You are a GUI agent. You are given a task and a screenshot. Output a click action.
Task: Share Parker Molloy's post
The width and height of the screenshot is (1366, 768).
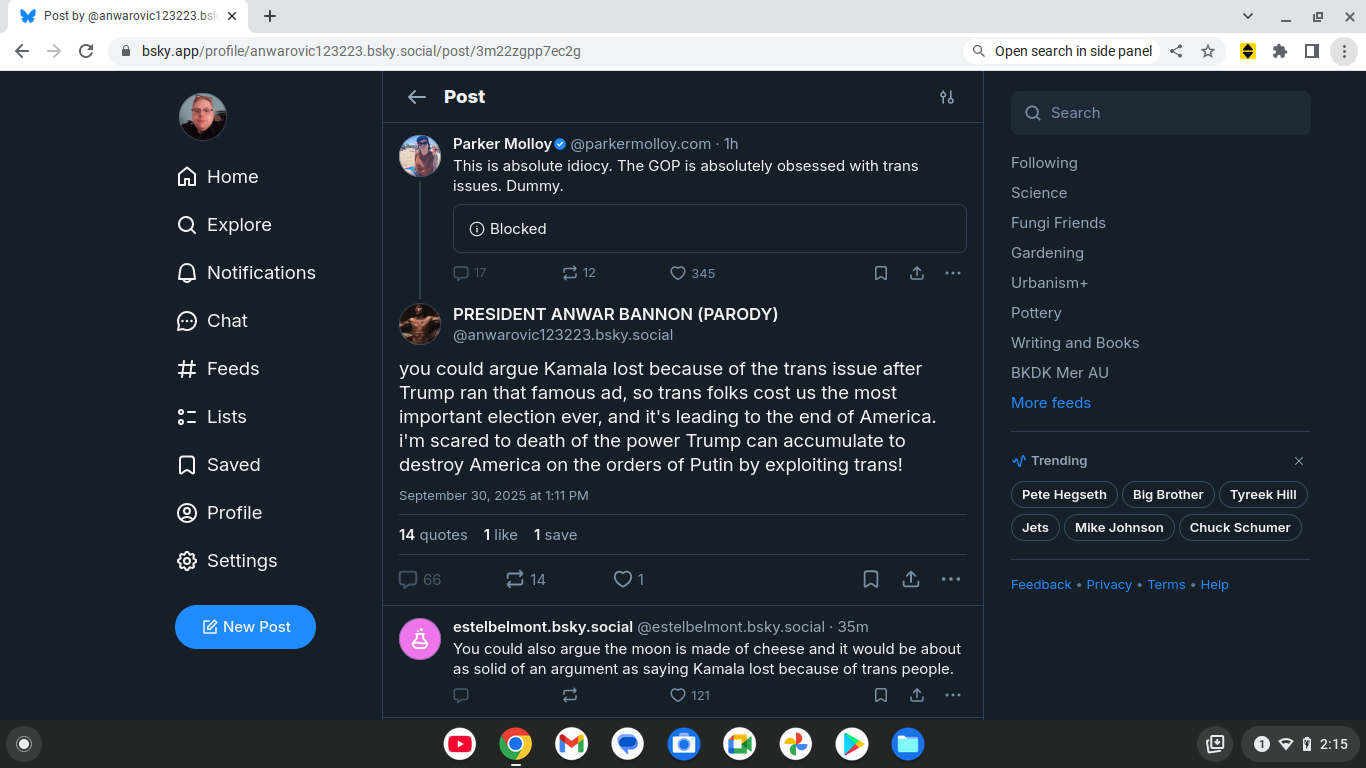[x=917, y=273]
